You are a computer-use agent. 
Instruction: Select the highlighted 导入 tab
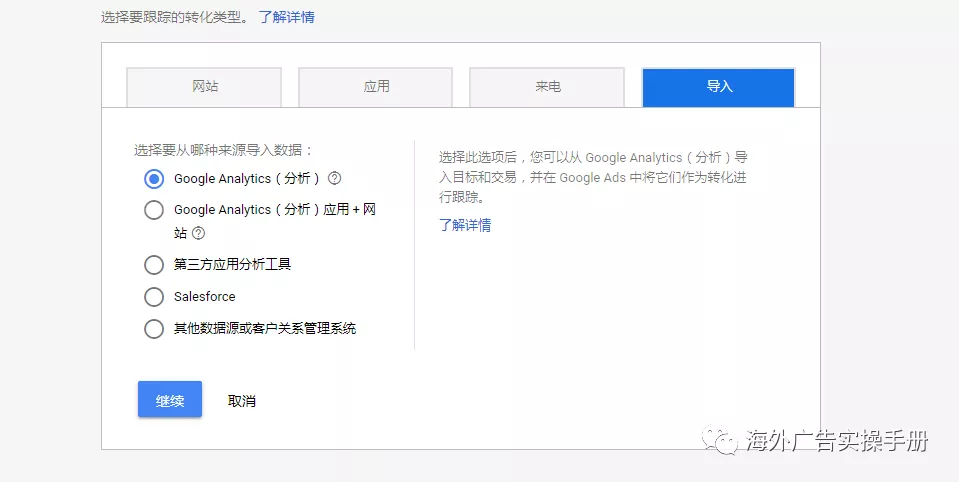[718, 87]
